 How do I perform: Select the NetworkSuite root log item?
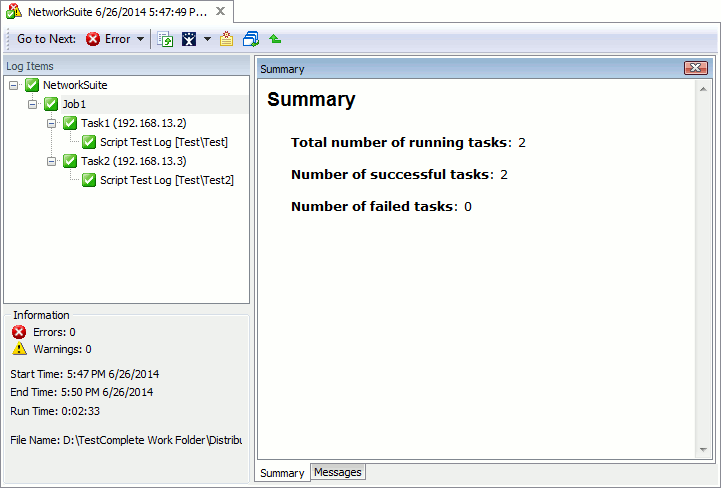(x=75, y=85)
